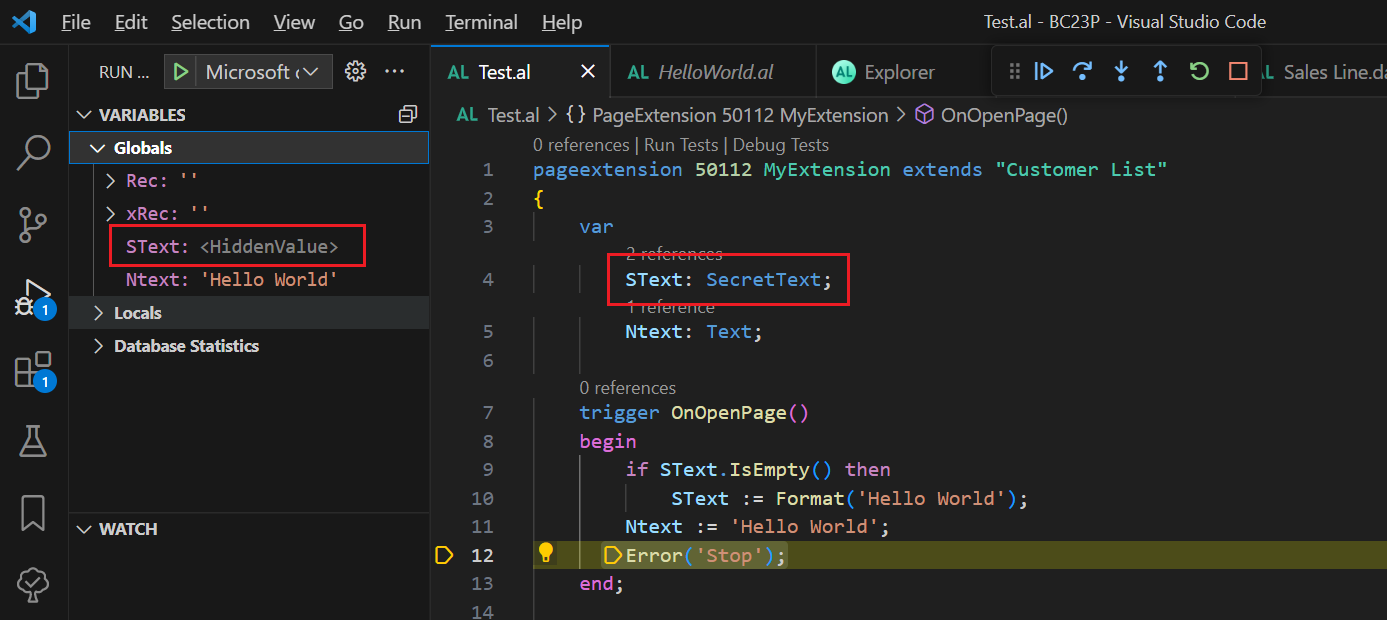The height and width of the screenshot is (620, 1387).
Task: Step Out in the debug toolbar
Action: (x=1160, y=71)
